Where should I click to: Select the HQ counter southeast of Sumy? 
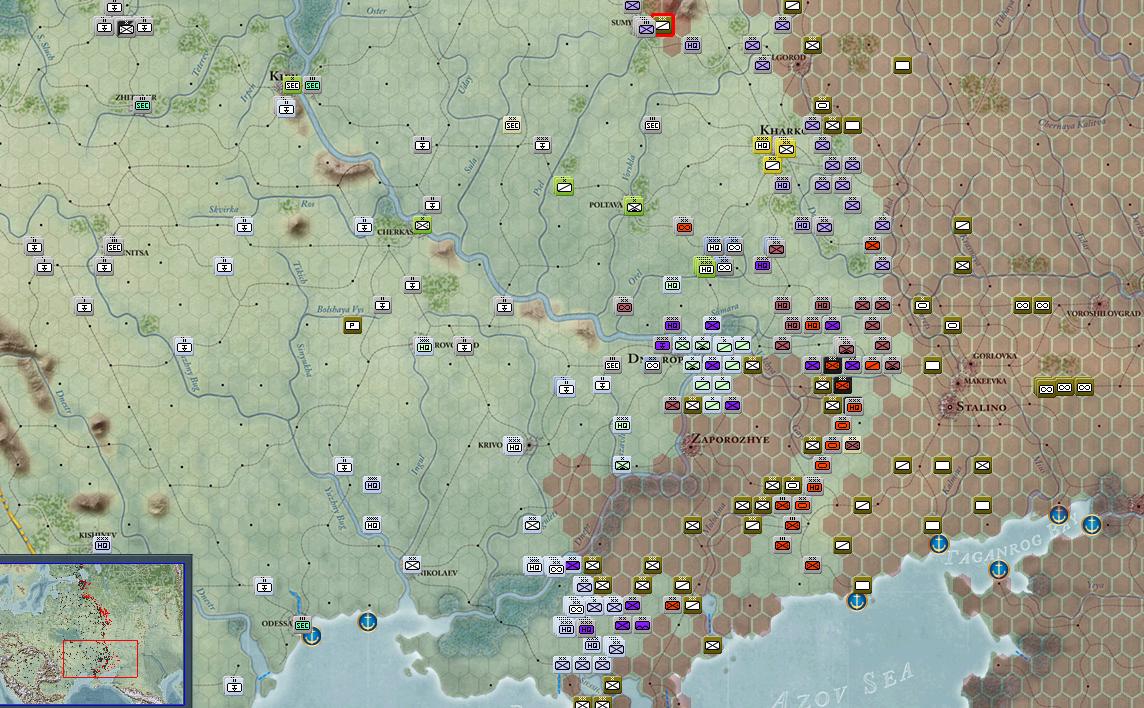pos(693,45)
